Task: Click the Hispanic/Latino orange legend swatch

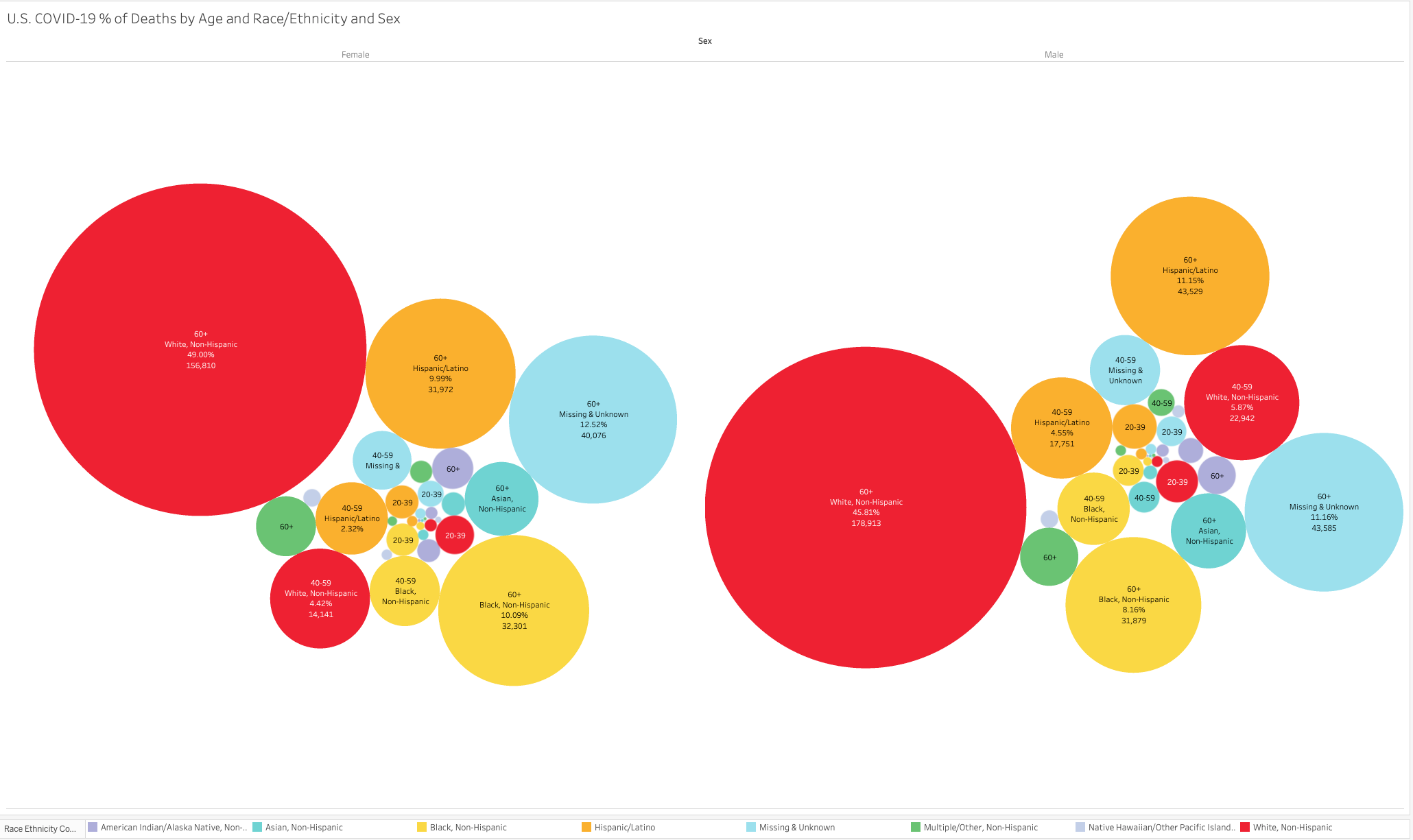Action: pos(586,827)
